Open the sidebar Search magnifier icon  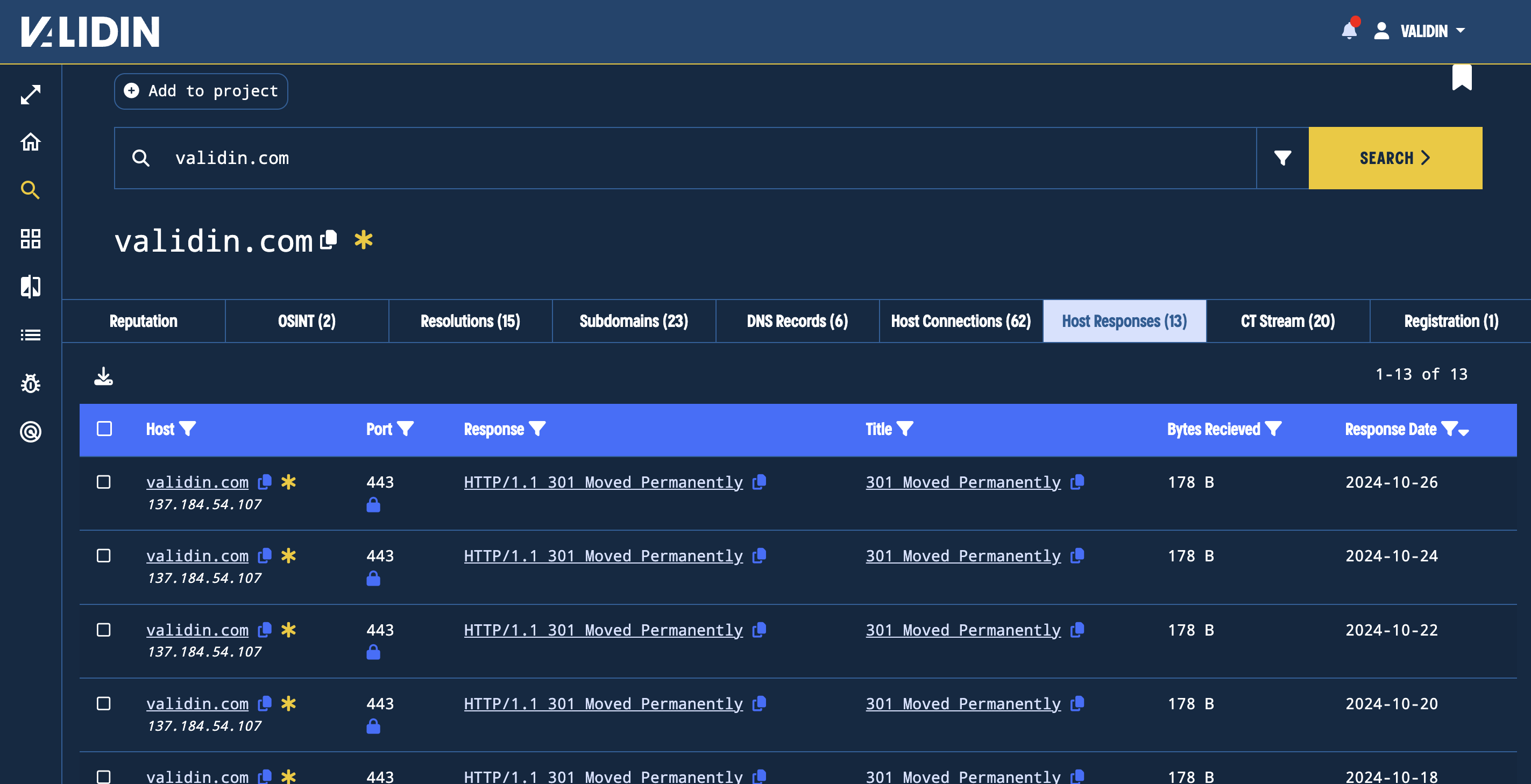coord(30,190)
